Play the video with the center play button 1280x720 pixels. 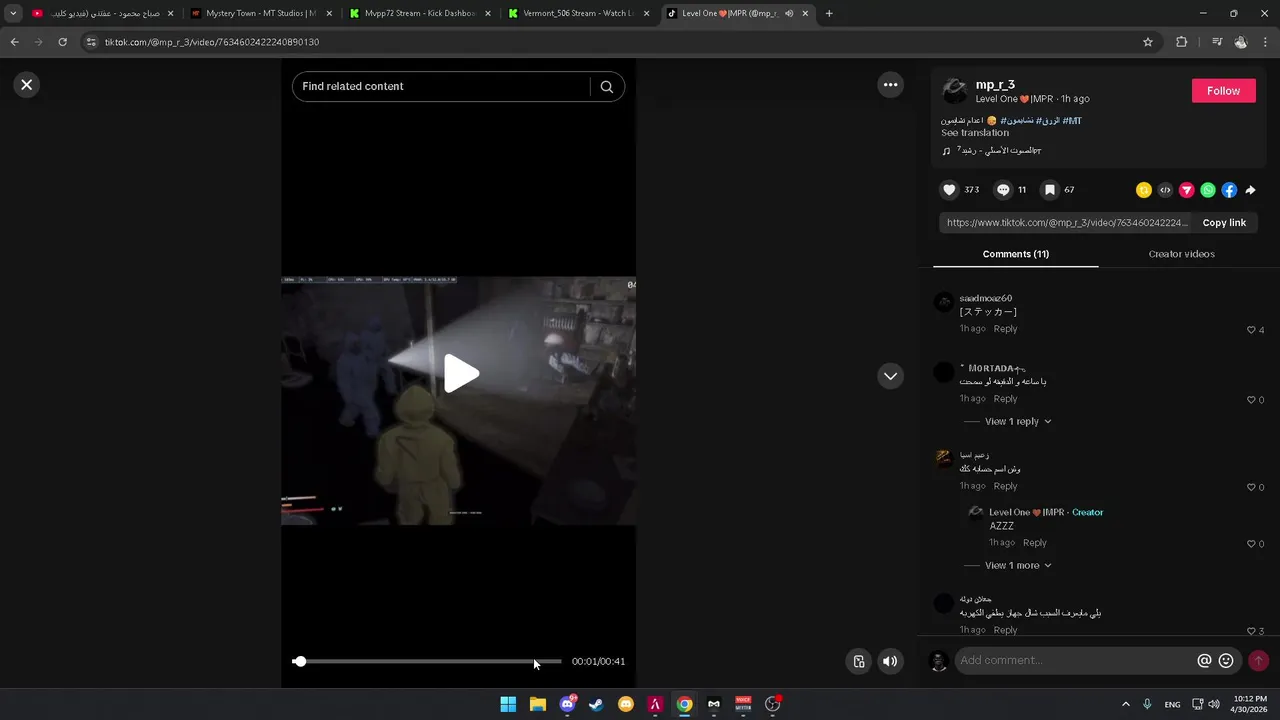460,374
